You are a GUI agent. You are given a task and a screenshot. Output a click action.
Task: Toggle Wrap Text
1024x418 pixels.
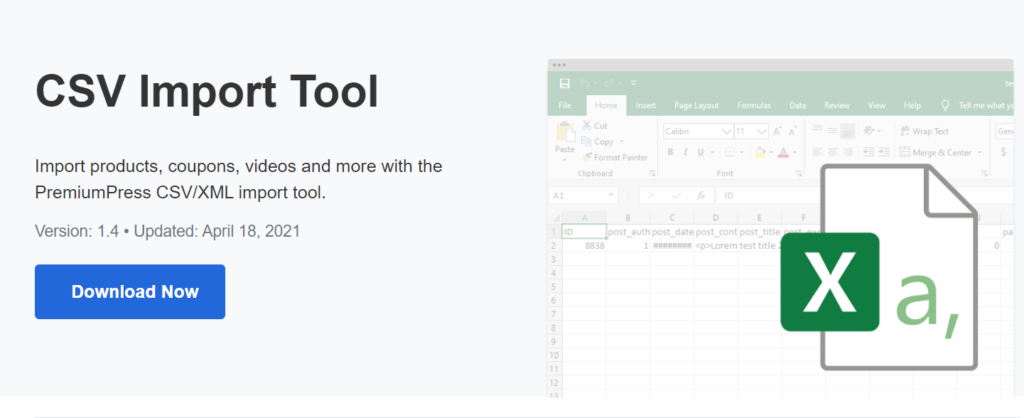pyautogui.click(x=924, y=131)
